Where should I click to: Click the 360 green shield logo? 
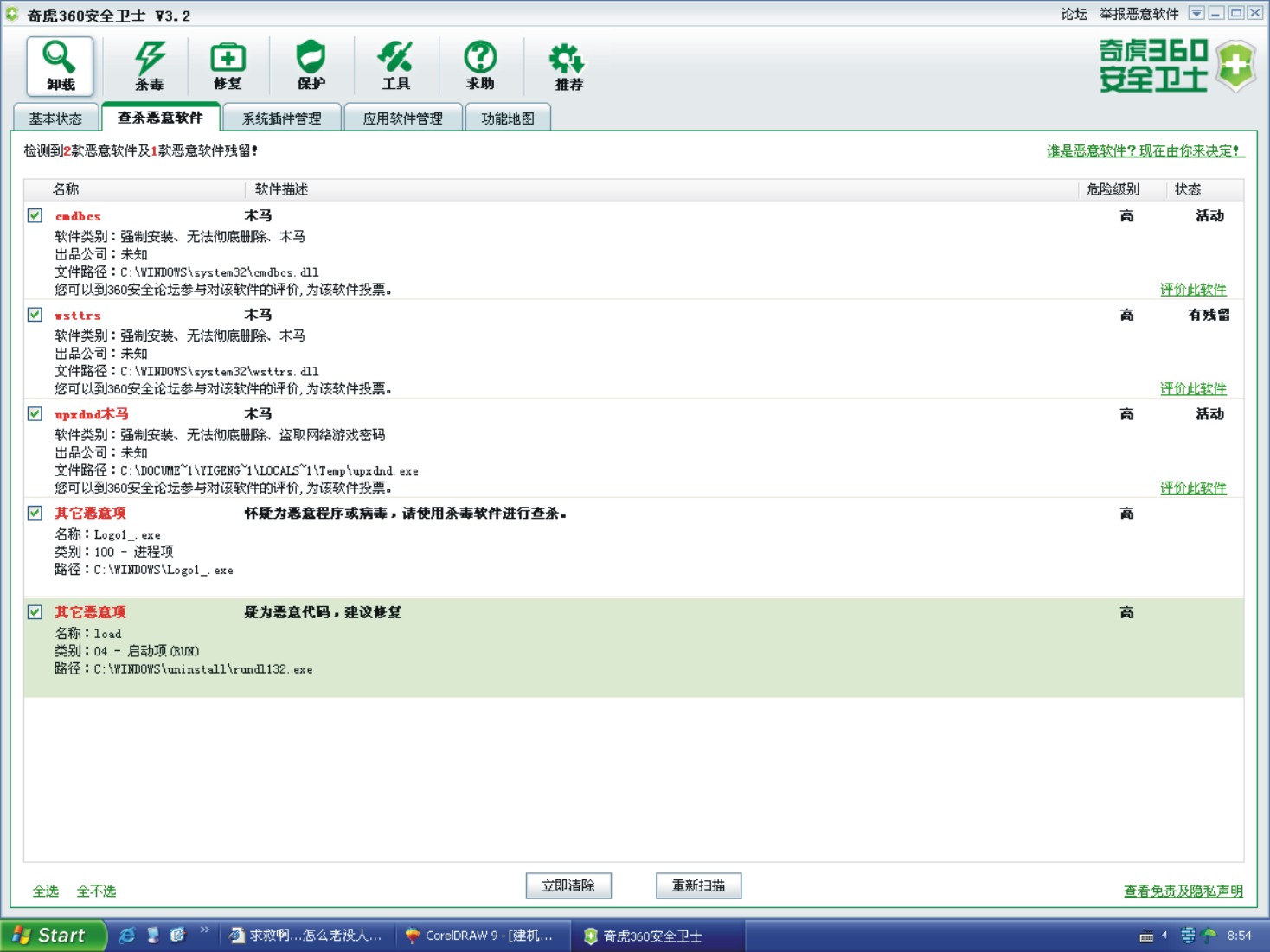[1236, 65]
